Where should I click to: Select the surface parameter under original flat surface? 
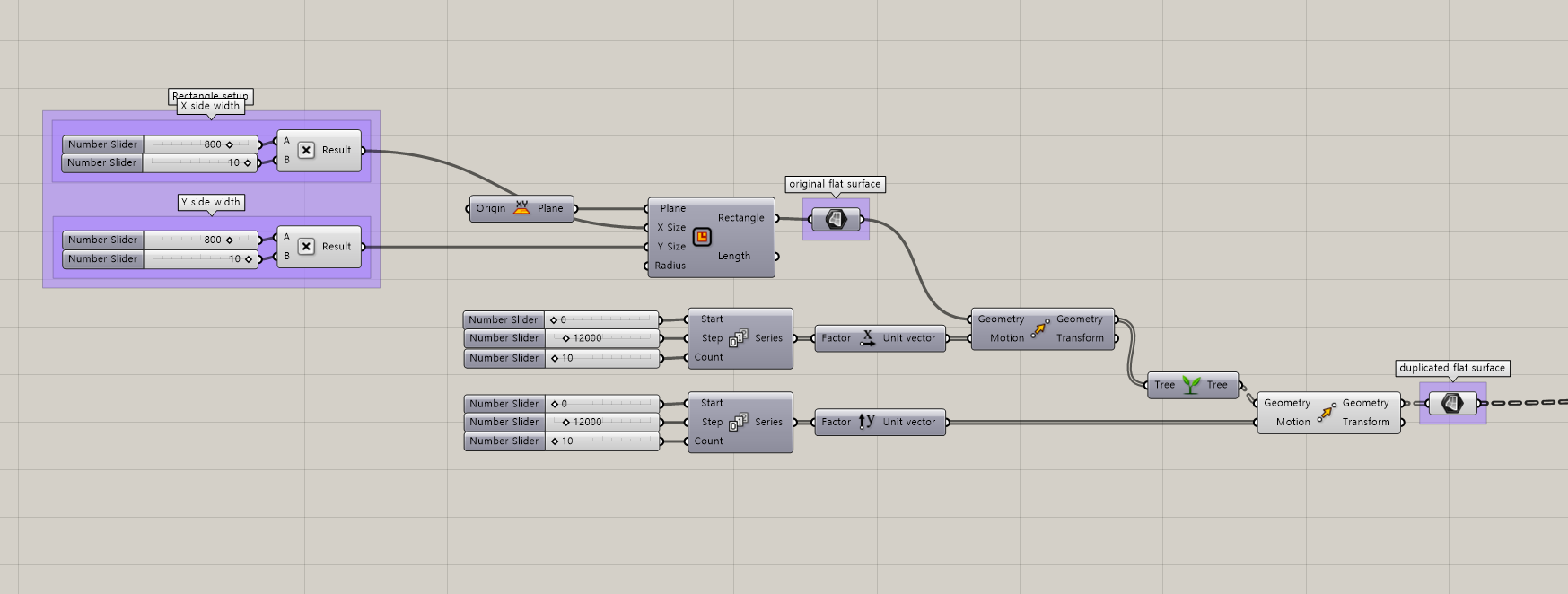(836, 219)
